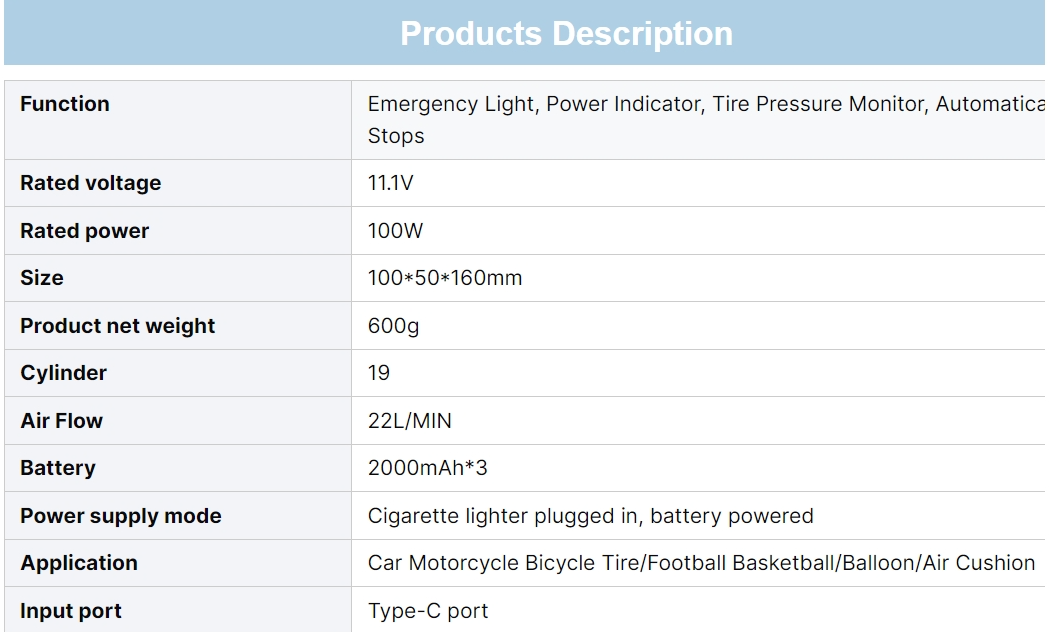This screenshot has height=632, width=1053.
Task: Click the Function row label
Action: (65, 104)
